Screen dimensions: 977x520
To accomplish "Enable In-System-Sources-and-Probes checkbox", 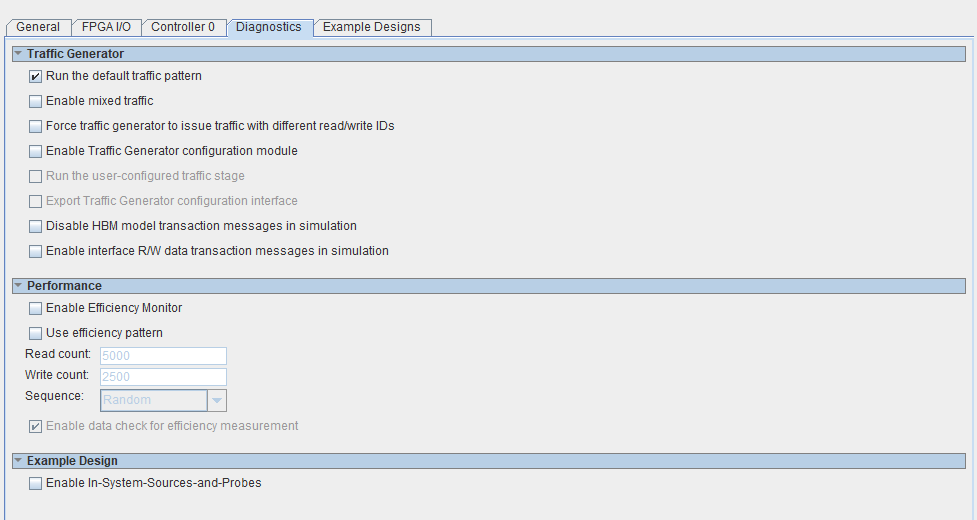I will [36, 483].
